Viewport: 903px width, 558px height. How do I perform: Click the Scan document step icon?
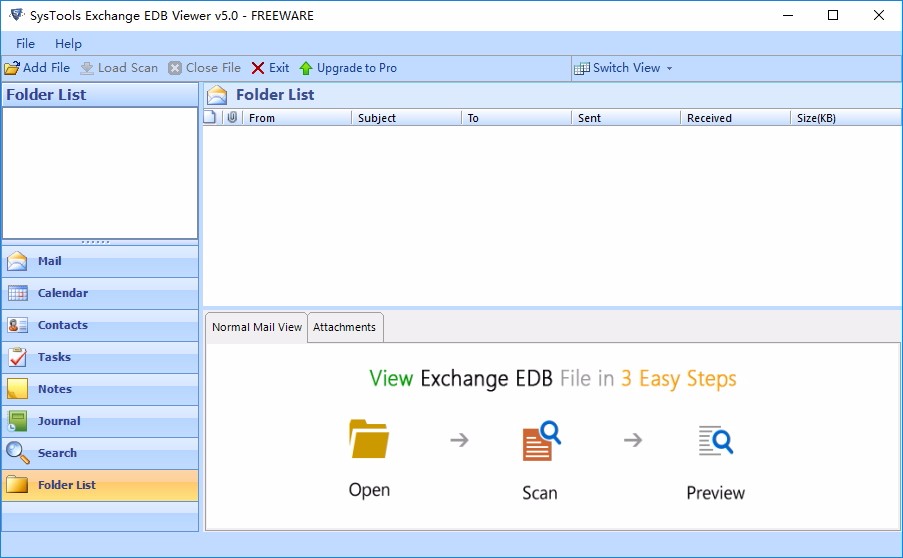[541, 441]
